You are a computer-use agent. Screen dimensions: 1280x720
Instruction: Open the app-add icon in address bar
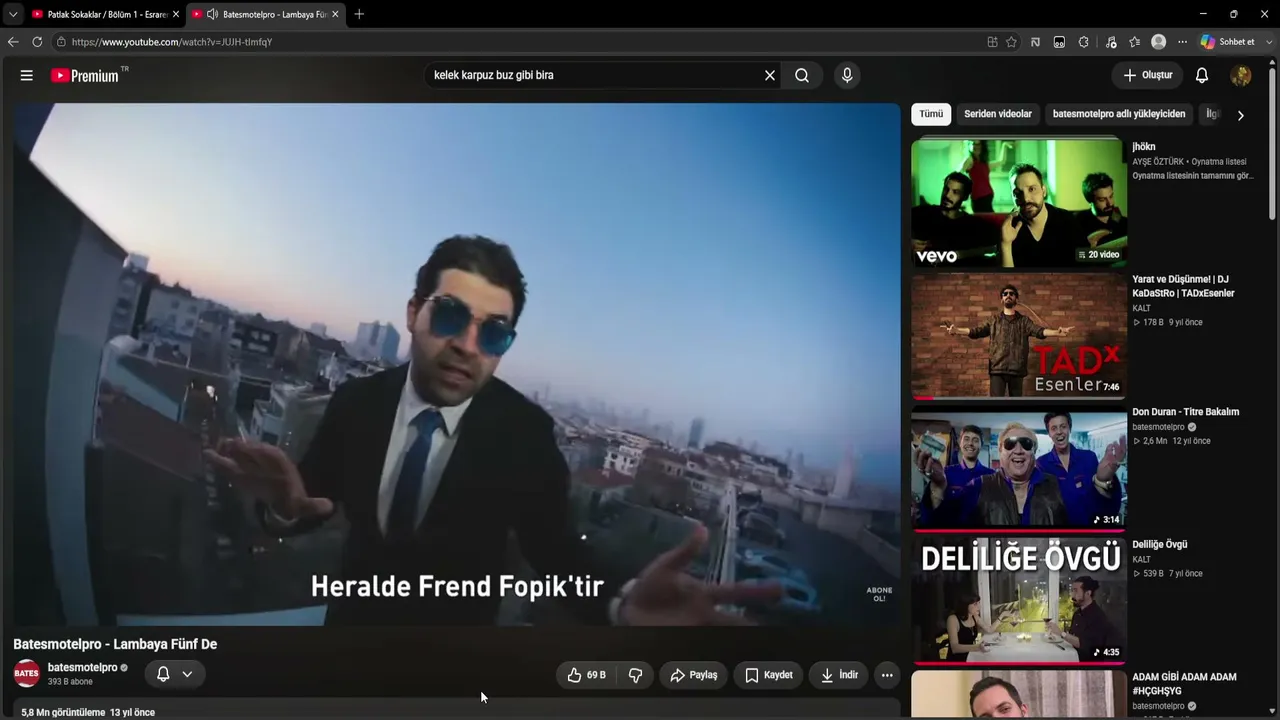click(992, 42)
